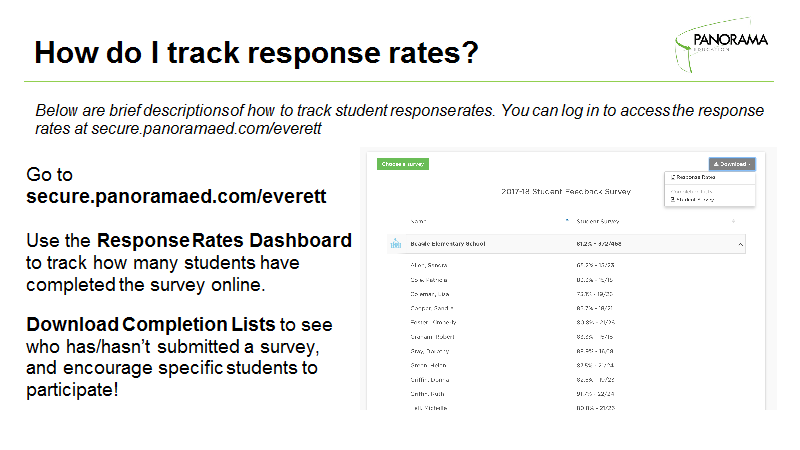The image size is (800, 450).
Task: Click the italic secure.panoramaed.com/everett address
Action: 206,129
